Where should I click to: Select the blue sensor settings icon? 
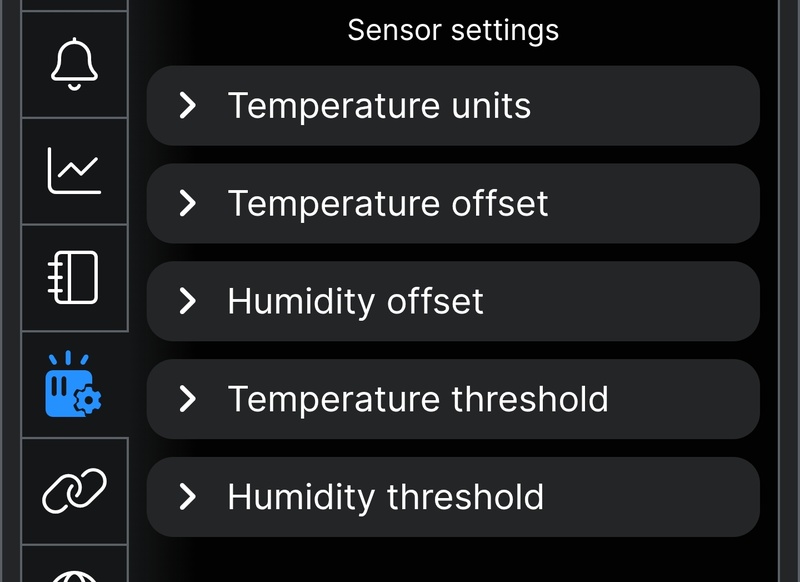(74, 385)
